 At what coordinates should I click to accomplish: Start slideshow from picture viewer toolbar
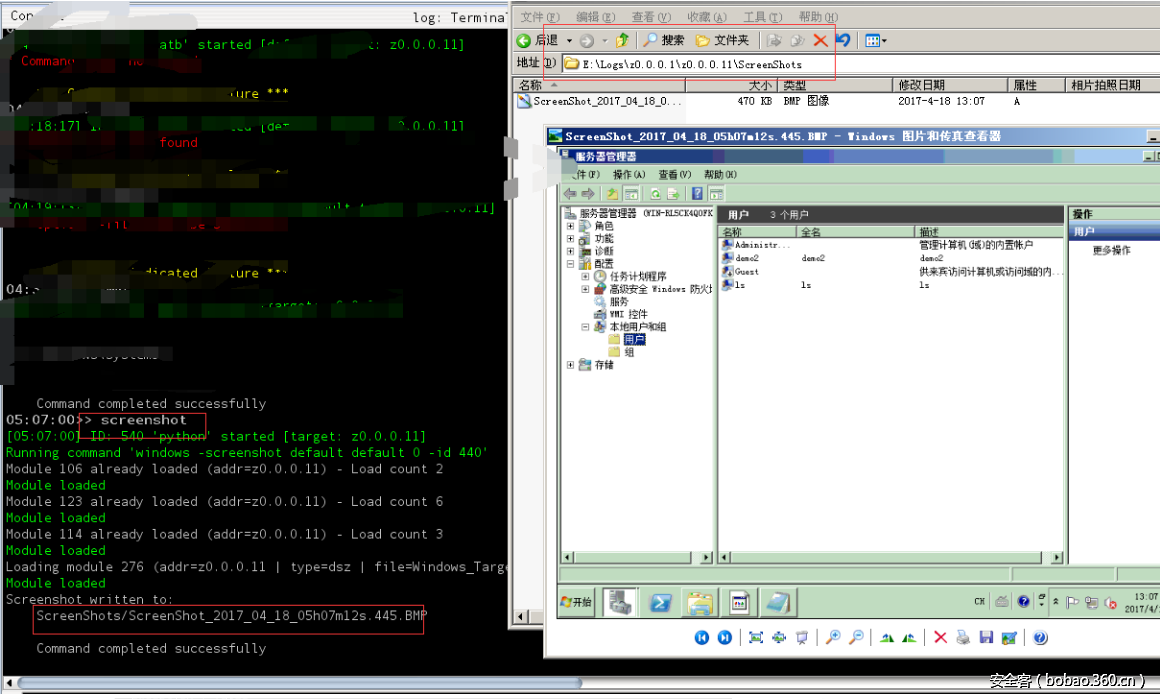pos(802,638)
